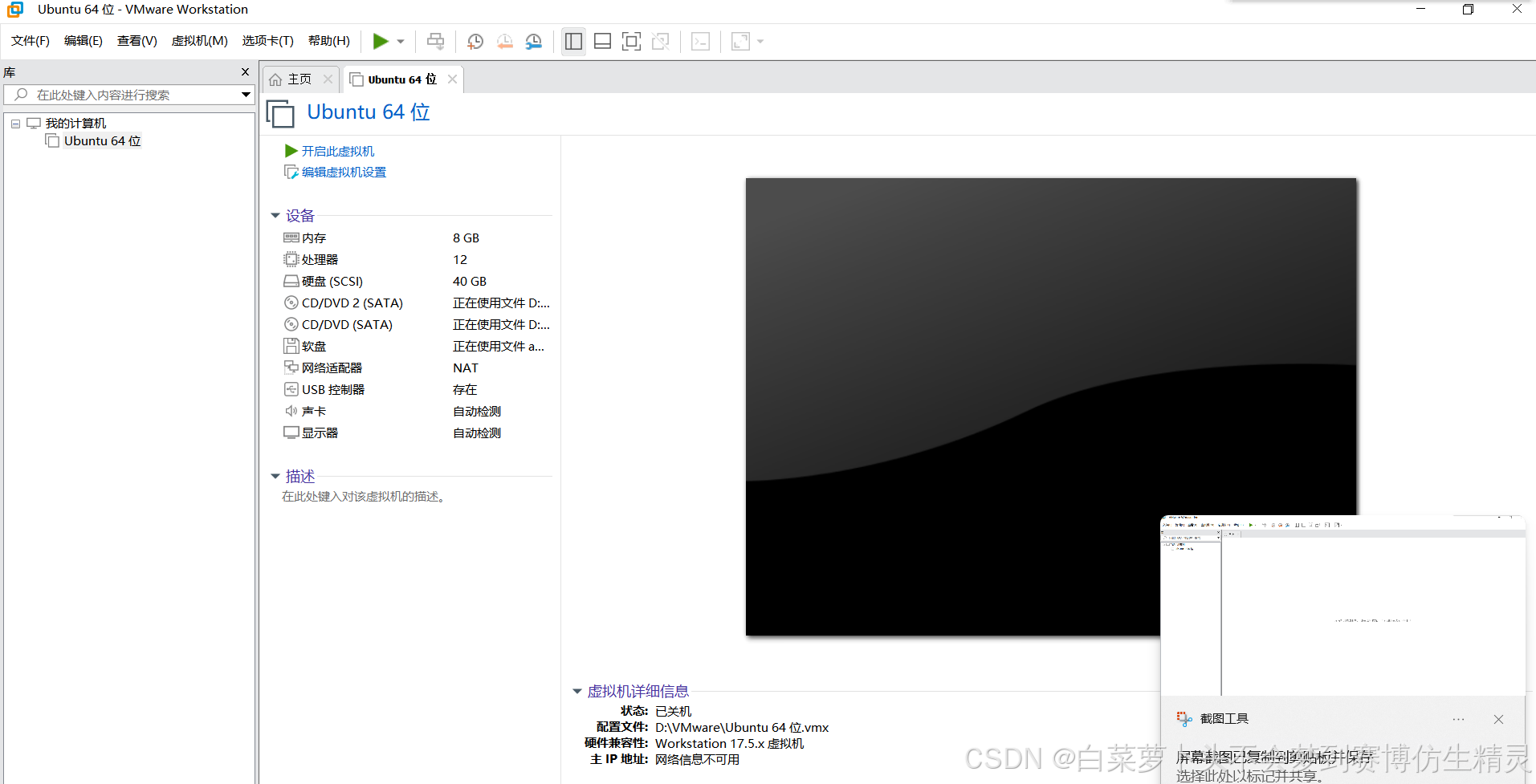Click the Send Ctrl+Alt+Del toolbar icon

pos(435,41)
